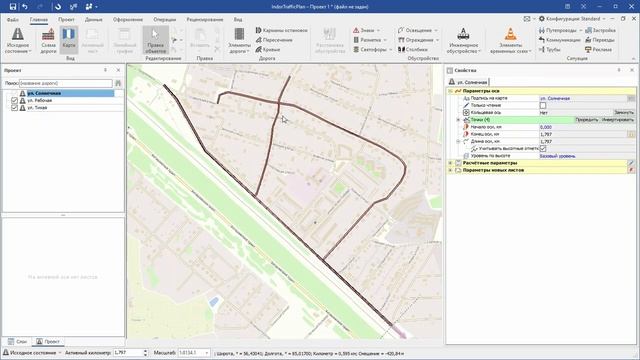Choose Кривые in the Дорога group

[x=268, y=49]
